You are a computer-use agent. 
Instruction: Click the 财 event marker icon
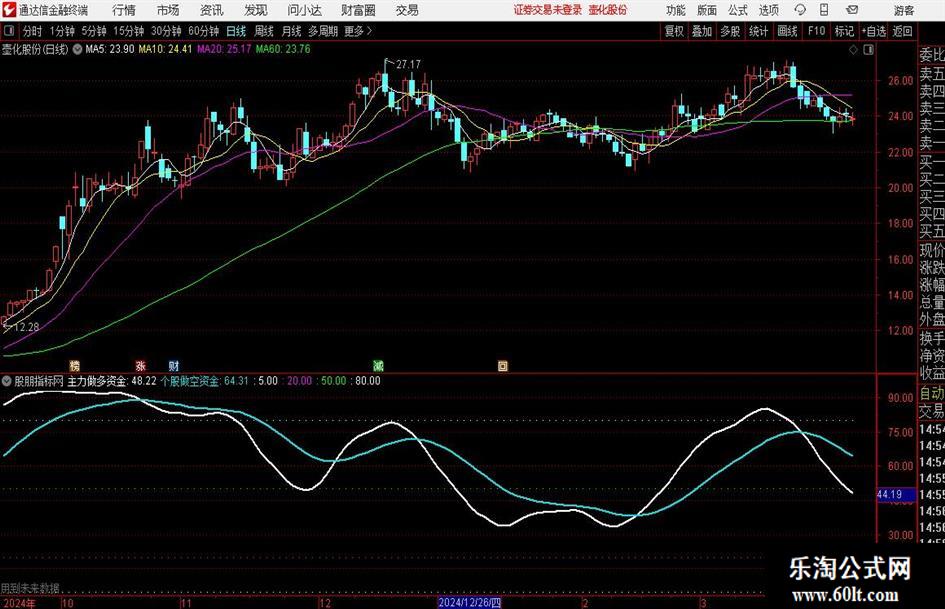(x=174, y=365)
